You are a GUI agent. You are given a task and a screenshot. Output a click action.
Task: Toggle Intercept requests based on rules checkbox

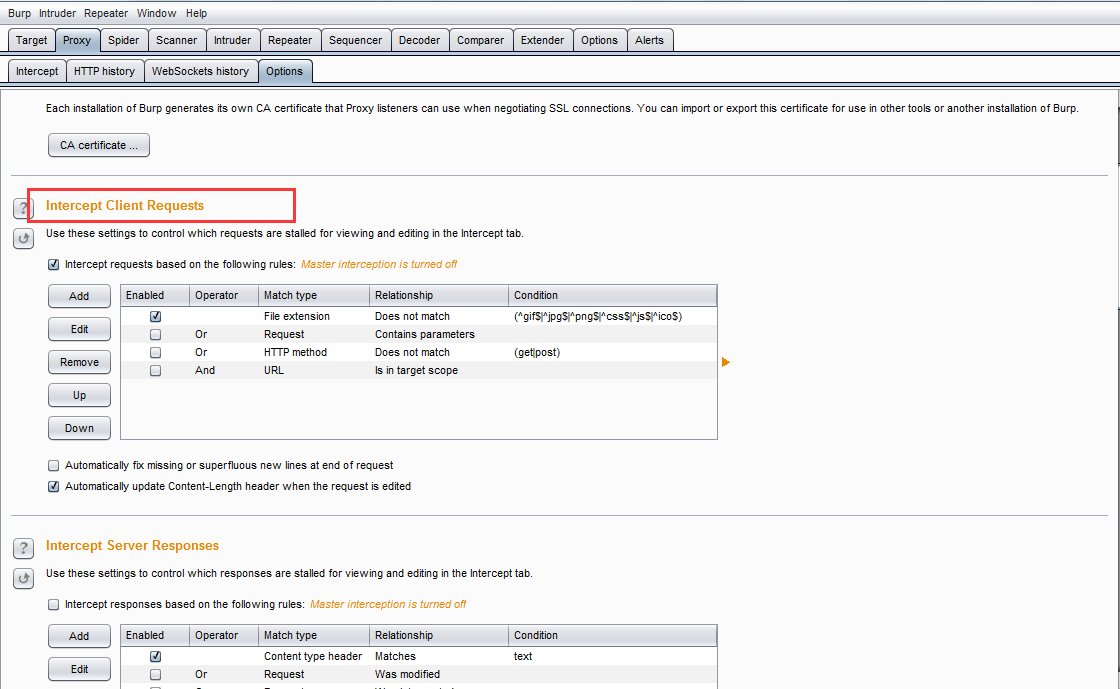[x=54, y=264]
